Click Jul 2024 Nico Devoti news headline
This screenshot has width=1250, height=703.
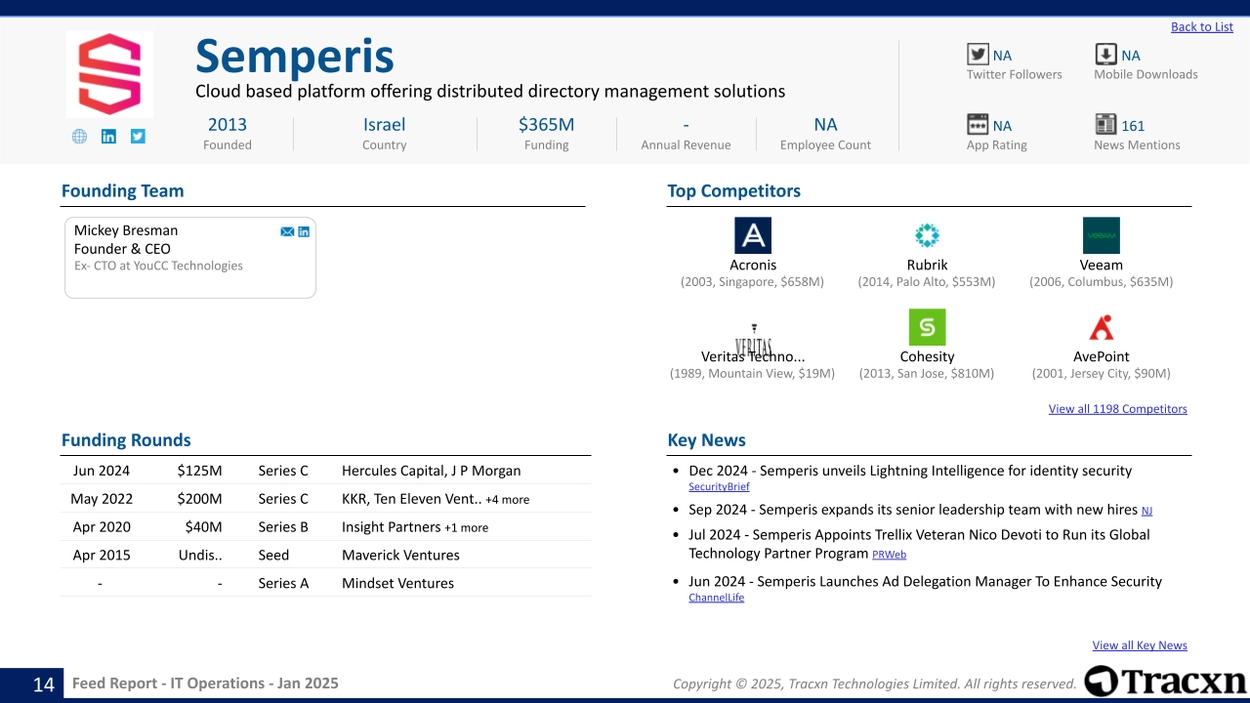tap(919, 544)
